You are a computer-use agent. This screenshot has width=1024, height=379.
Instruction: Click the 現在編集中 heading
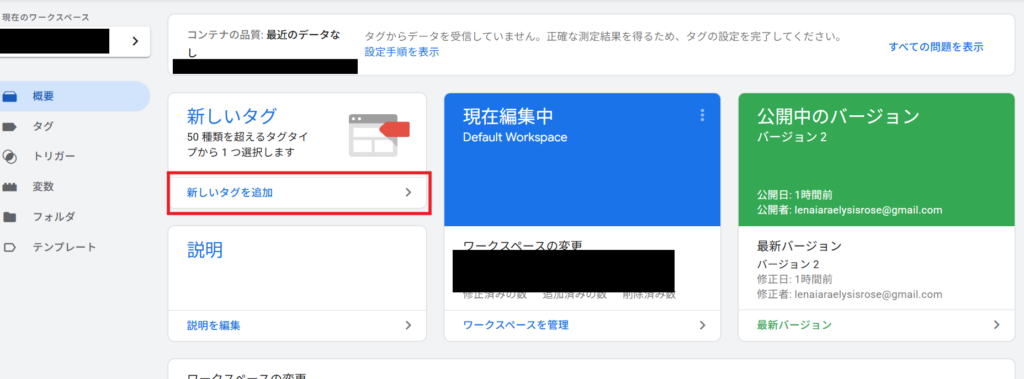coord(508,116)
